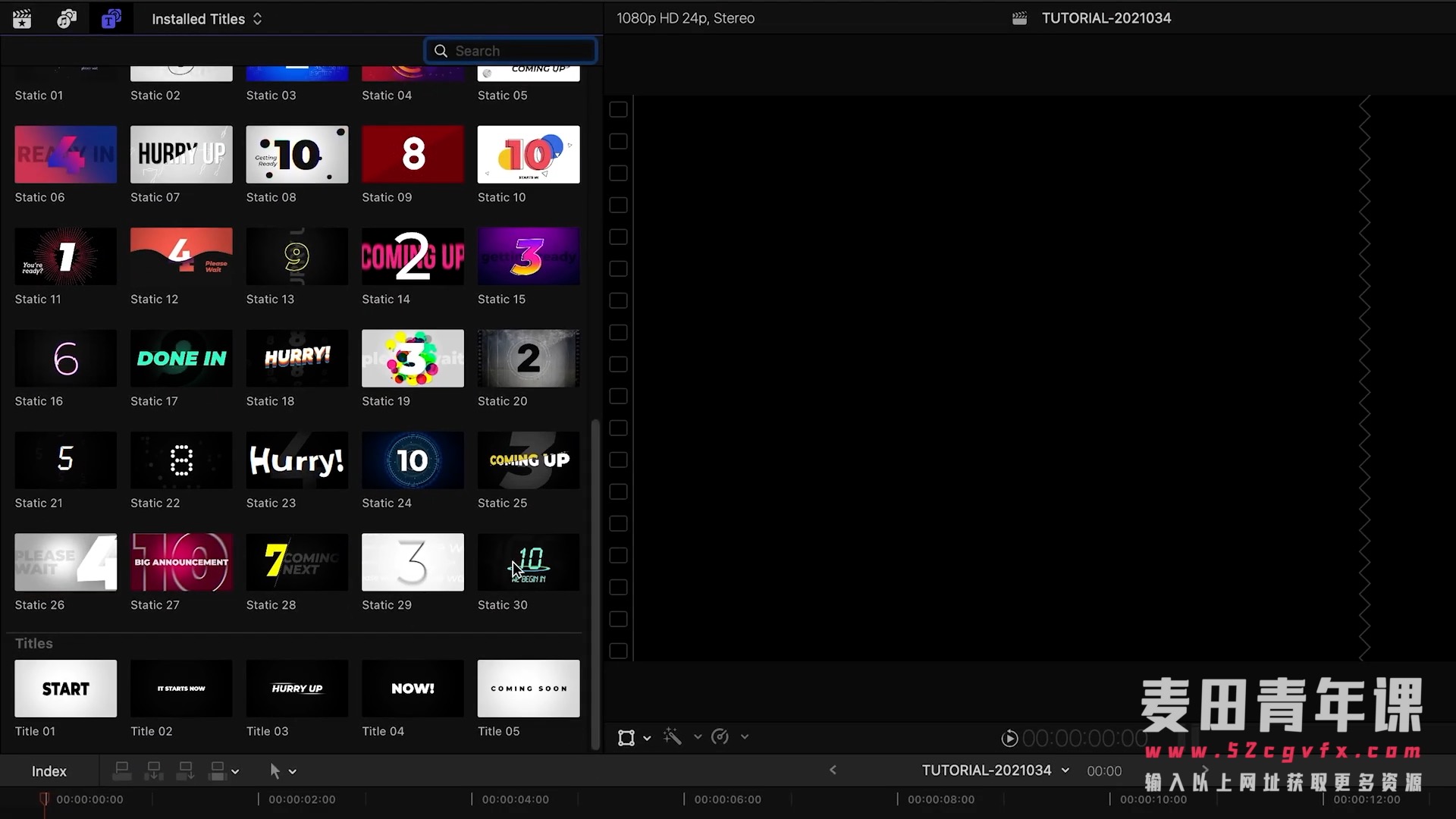Open the tools dropdown beside arrow tool
Screen dimensions: 1456x819
tap(293, 772)
